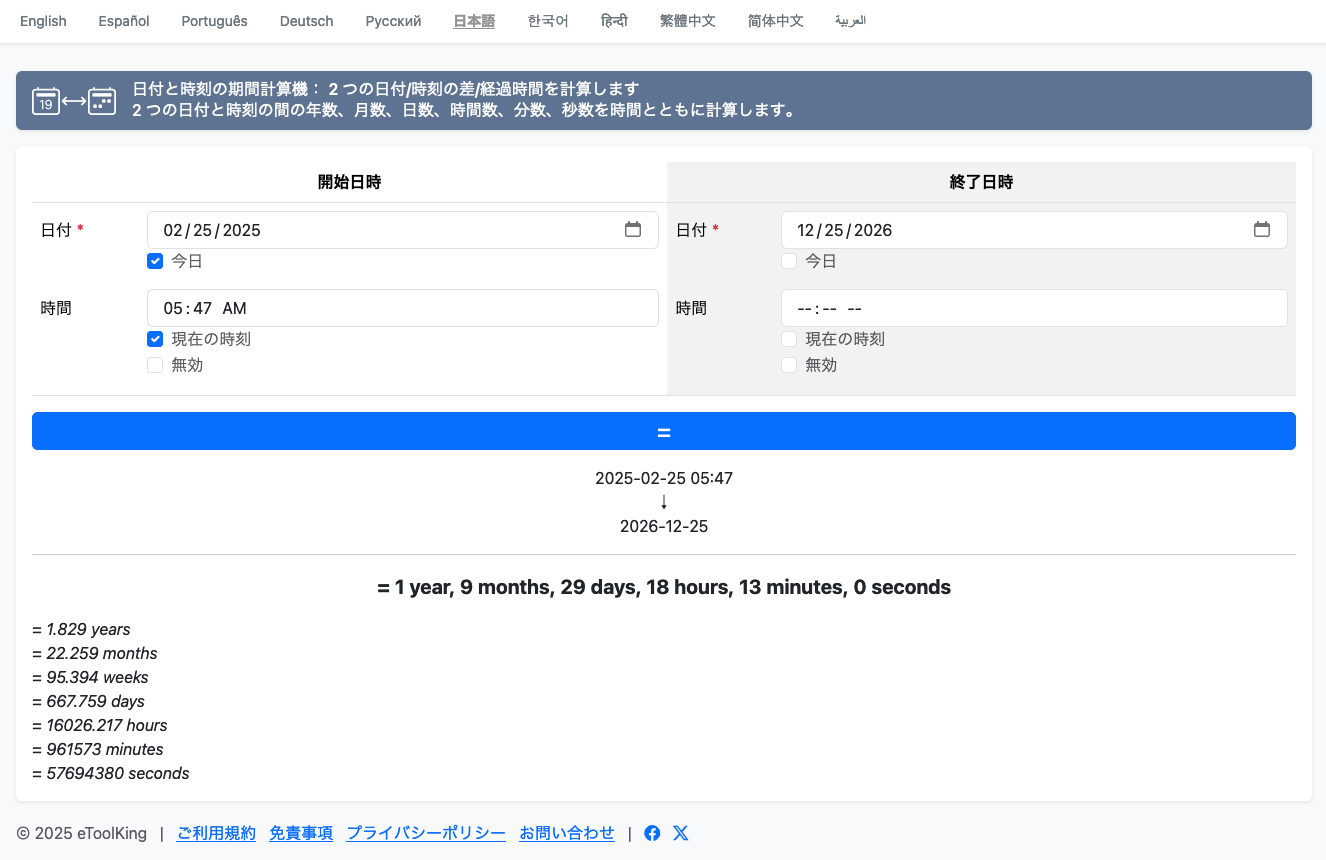
Task: Switch to 한국어 language
Action: 548,21
